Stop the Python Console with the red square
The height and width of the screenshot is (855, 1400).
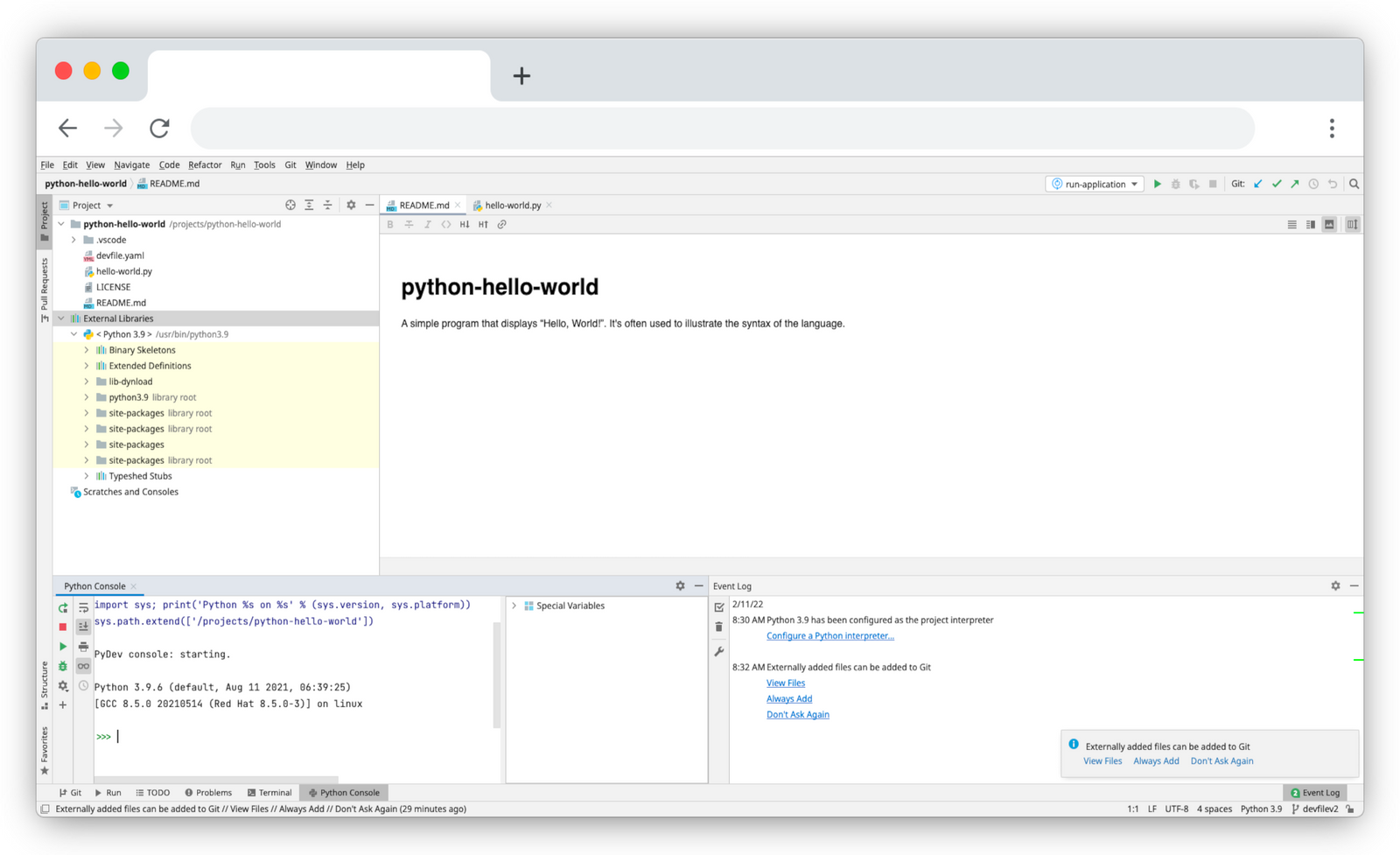tap(62, 627)
